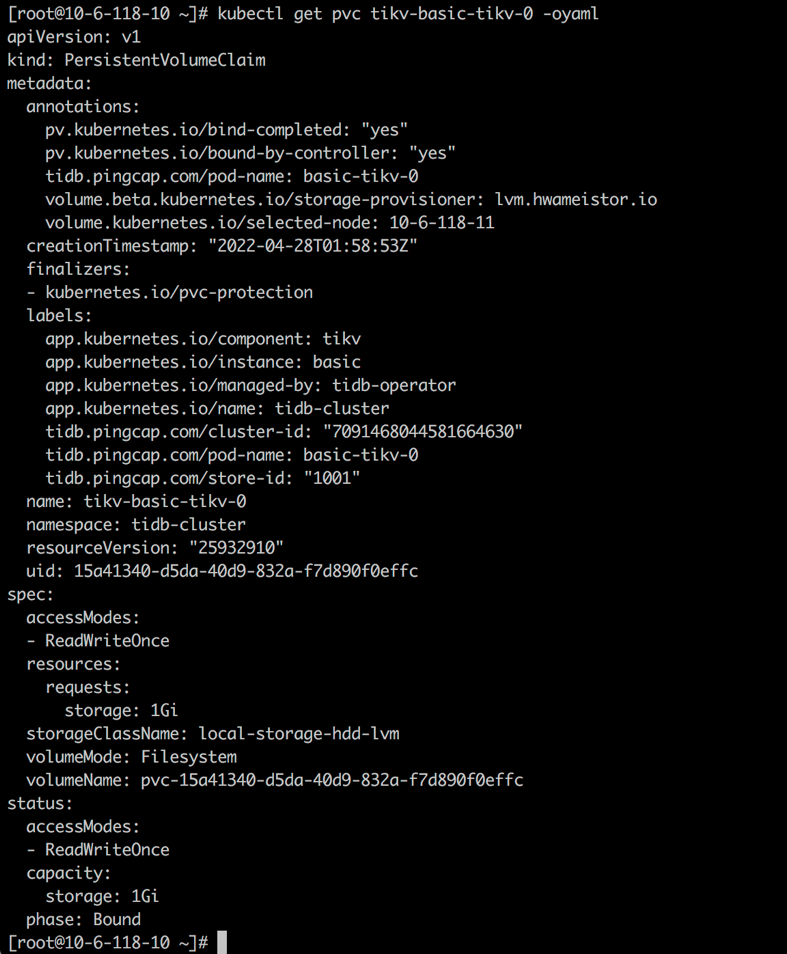
Task: Click the storage-provisioner value lvm.hwameistor.io
Action: click(x=576, y=199)
